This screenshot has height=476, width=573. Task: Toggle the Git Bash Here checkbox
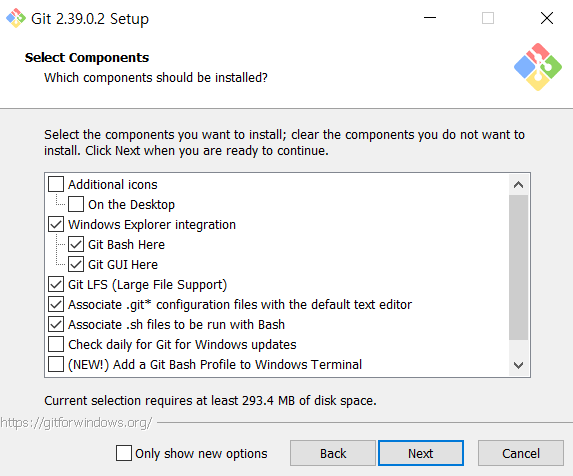pyautogui.click(x=76, y=244)
